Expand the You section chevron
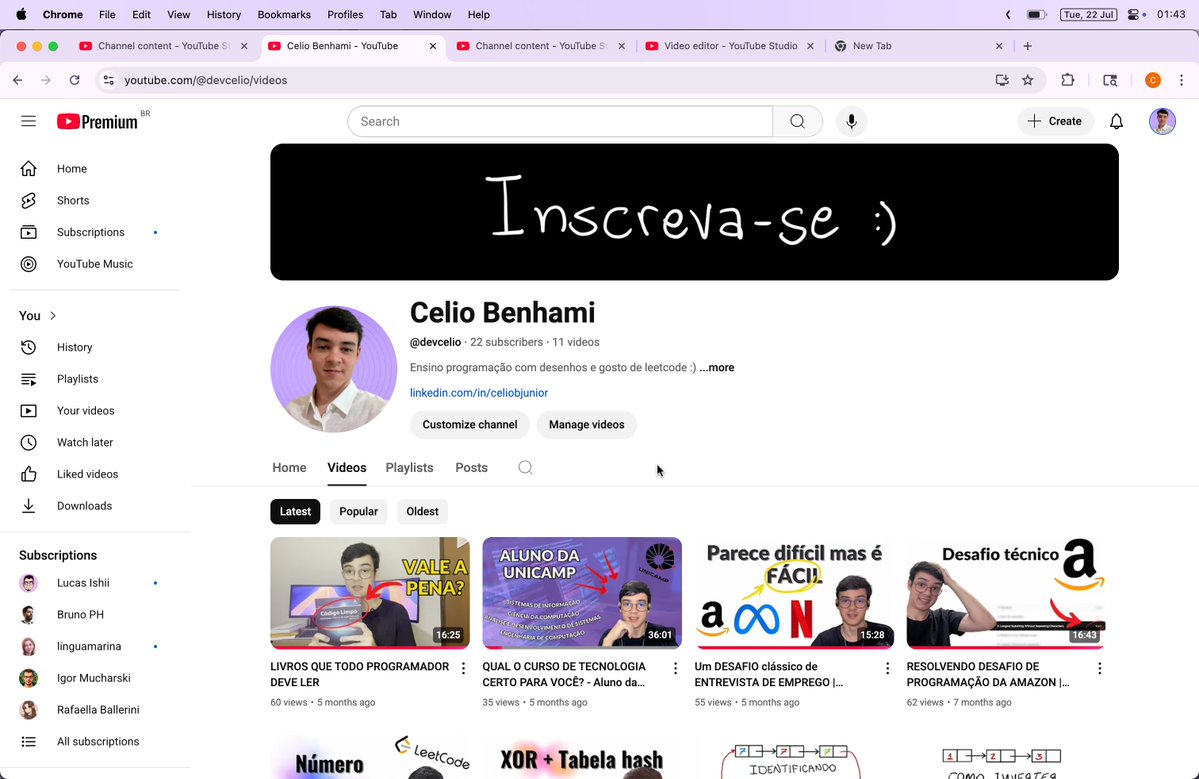 [53, 316]
